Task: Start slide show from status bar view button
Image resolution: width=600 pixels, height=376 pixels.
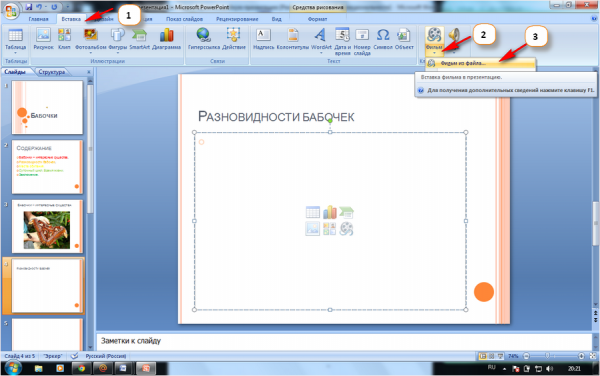Action: (501, 356)
